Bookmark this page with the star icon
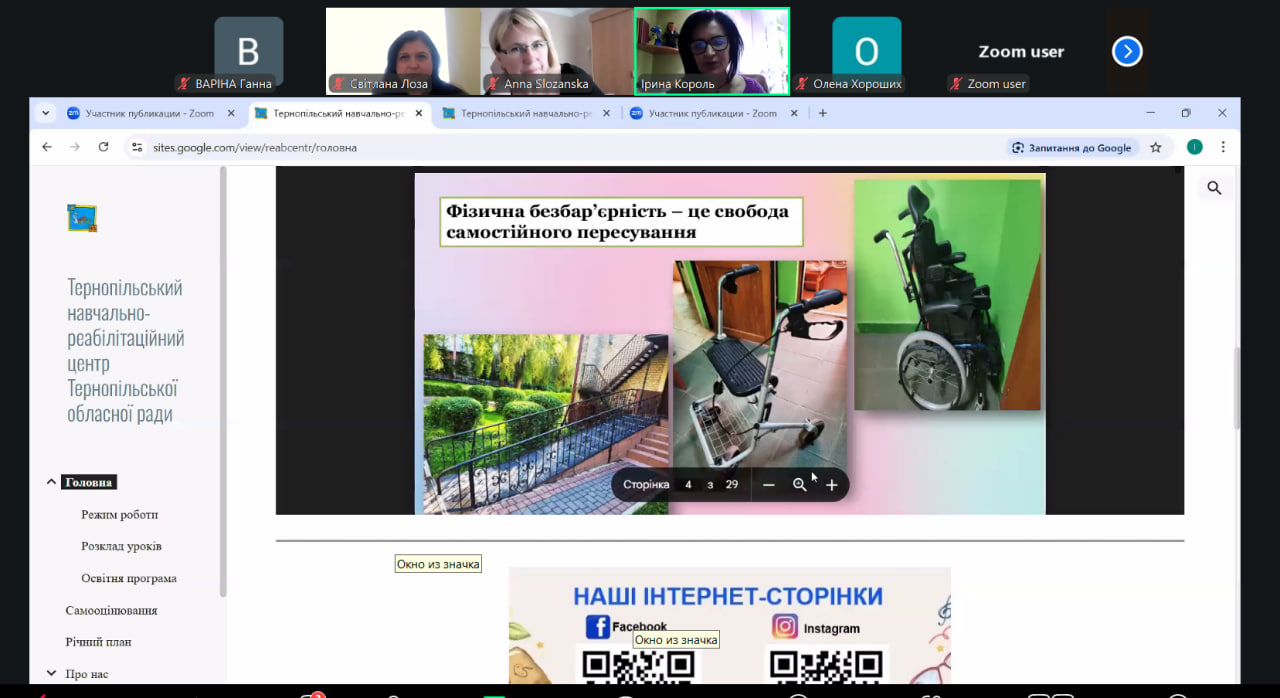The height and width of the screenshot is (698, 1280). [1156, 147]
